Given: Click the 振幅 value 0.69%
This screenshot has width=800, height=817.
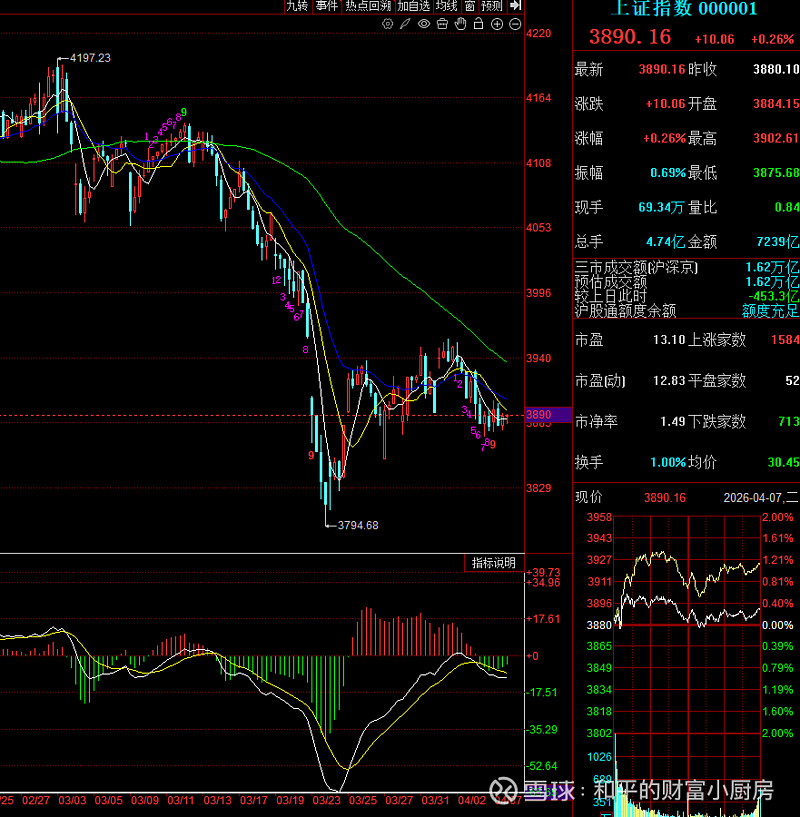Looking at the screenshot, I should 668,172.
